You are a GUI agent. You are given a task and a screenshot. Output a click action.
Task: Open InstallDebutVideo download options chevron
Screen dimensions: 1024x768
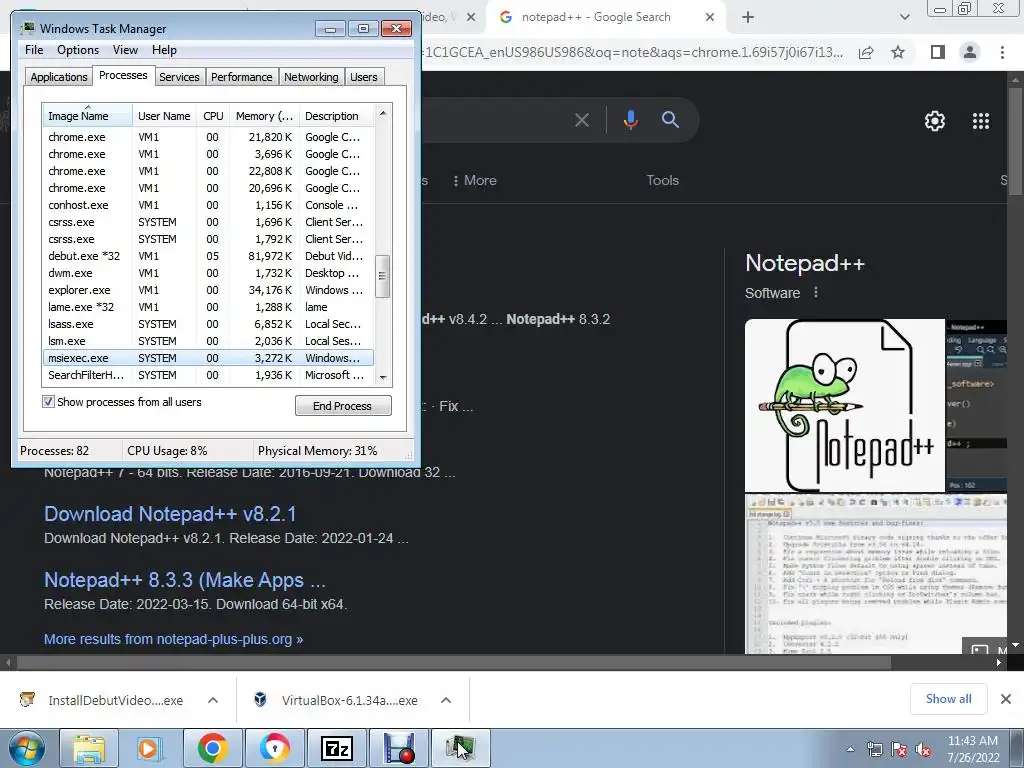213,700
